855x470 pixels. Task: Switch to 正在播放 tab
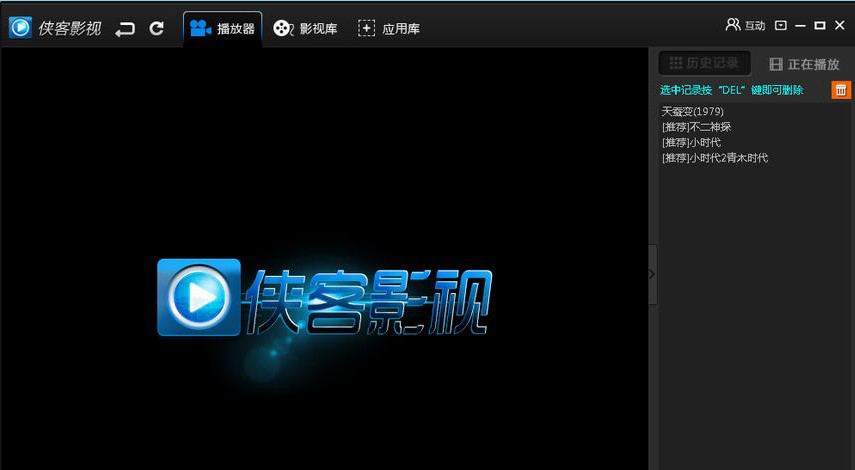(804, 64)
